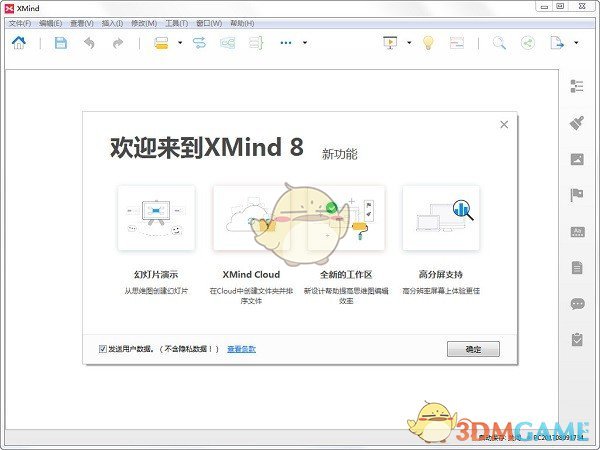The height and width of the screenshot is (450, 600).
Task: Select the 高分屏支持 feature thumbnail
Action: (x=441, y=218)
